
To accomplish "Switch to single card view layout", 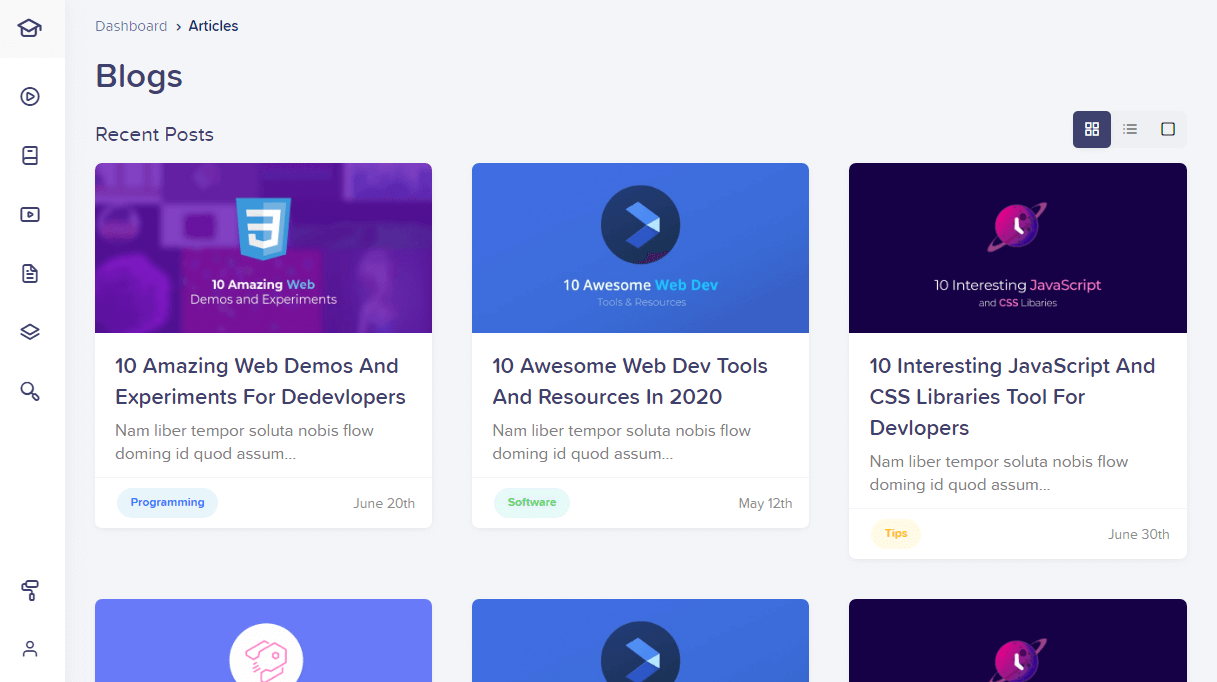I will click(1167, 129).
